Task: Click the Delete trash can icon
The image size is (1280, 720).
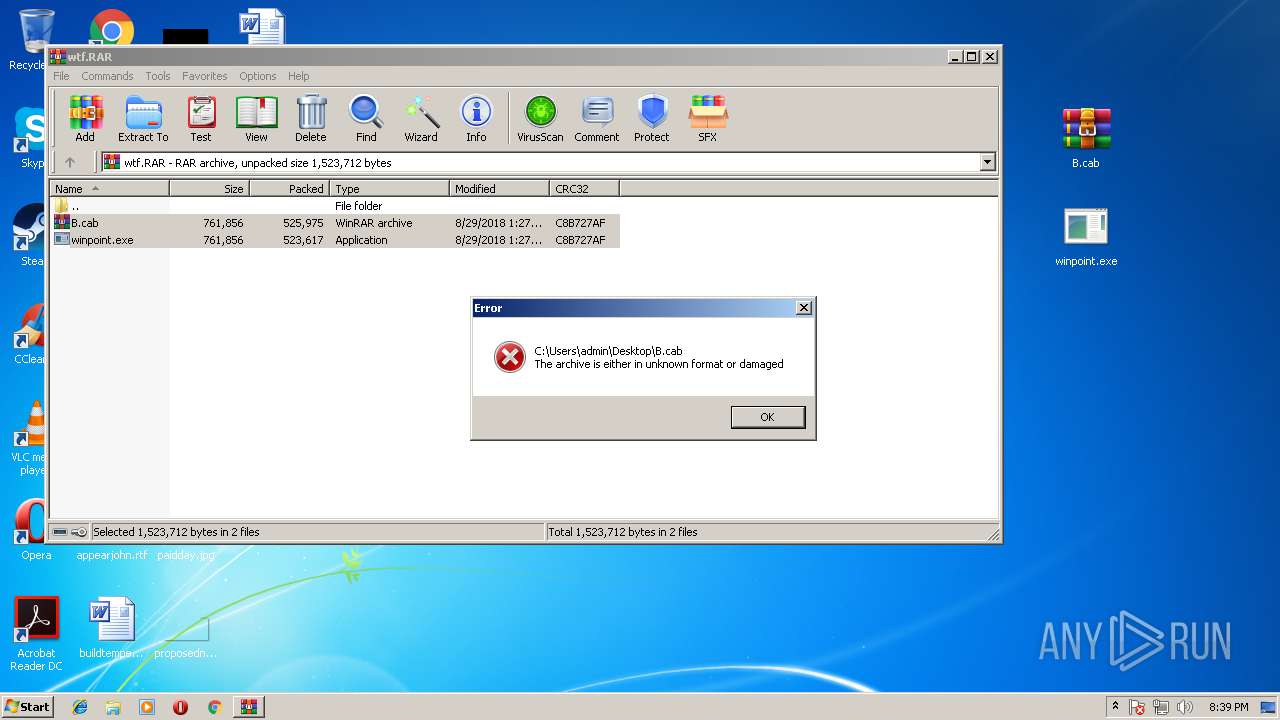Action: pyautogui.click(x=311, y=119)
